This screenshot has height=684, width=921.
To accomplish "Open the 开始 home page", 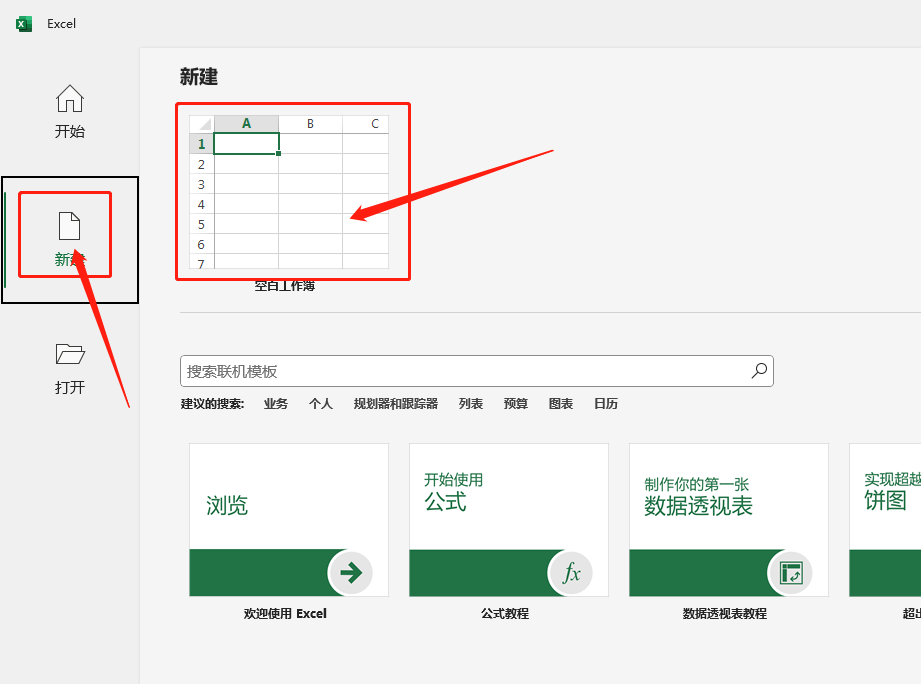I will [70, 112].
